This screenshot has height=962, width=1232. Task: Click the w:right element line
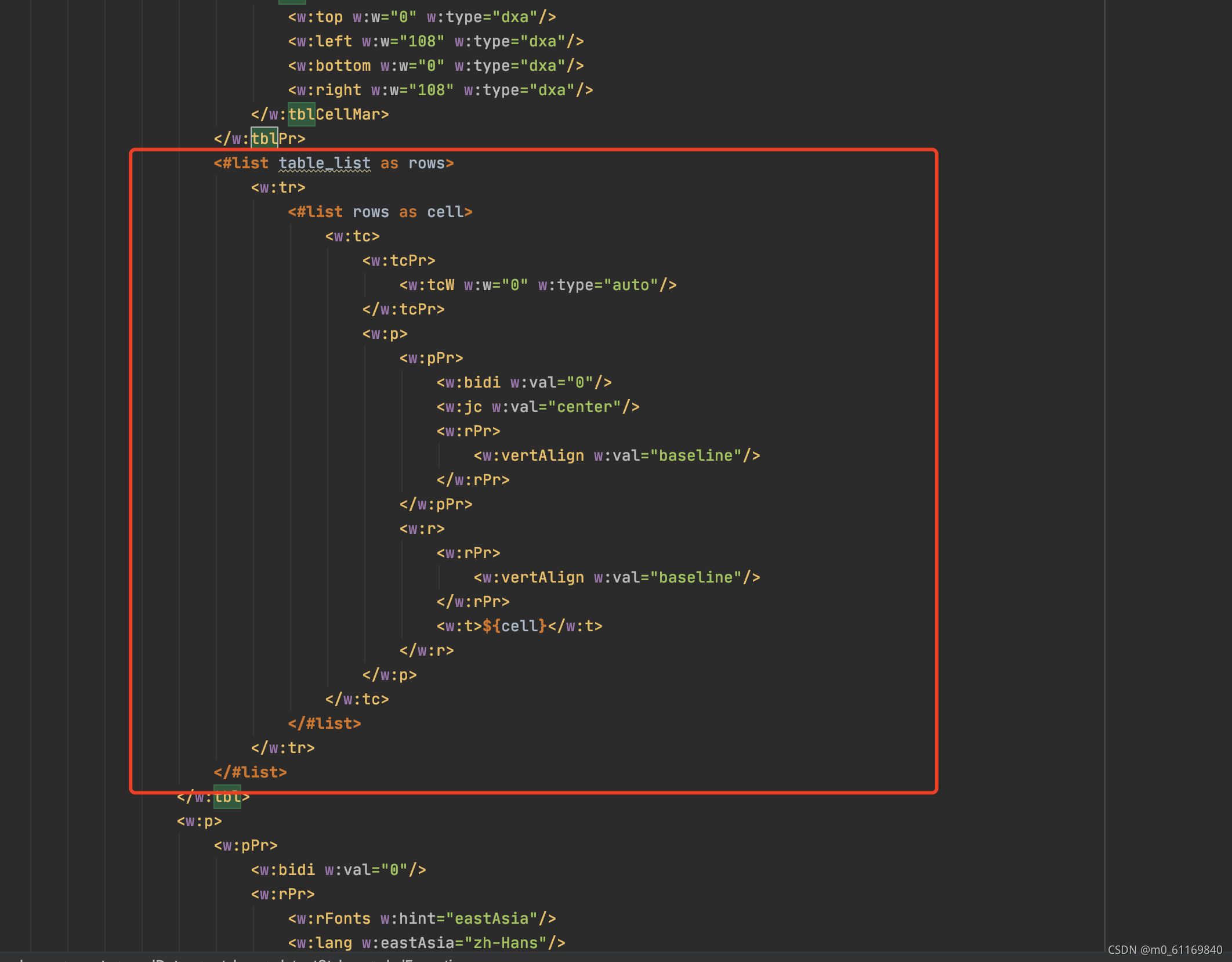pos(440,91)
